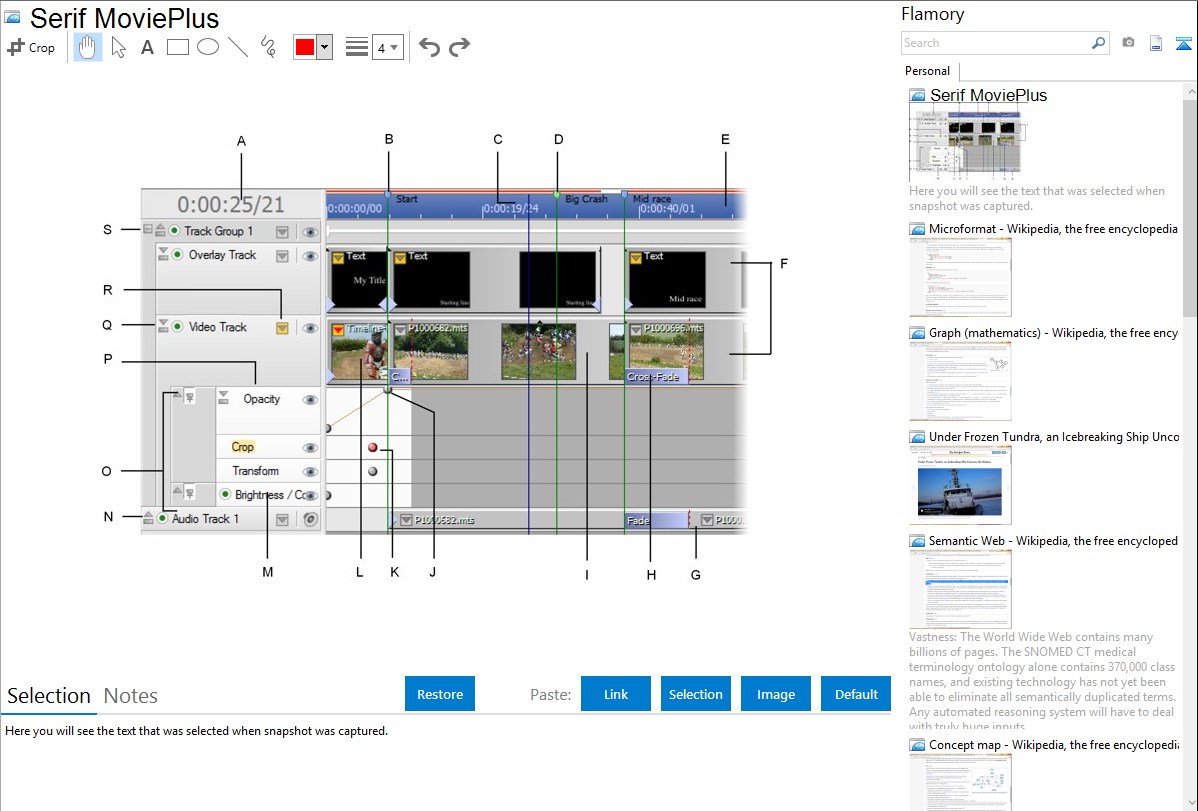Switch to the Notes tab
The width and height of the screenshot is (1198, 811).
pyautogui.click(x=131, y=696)
